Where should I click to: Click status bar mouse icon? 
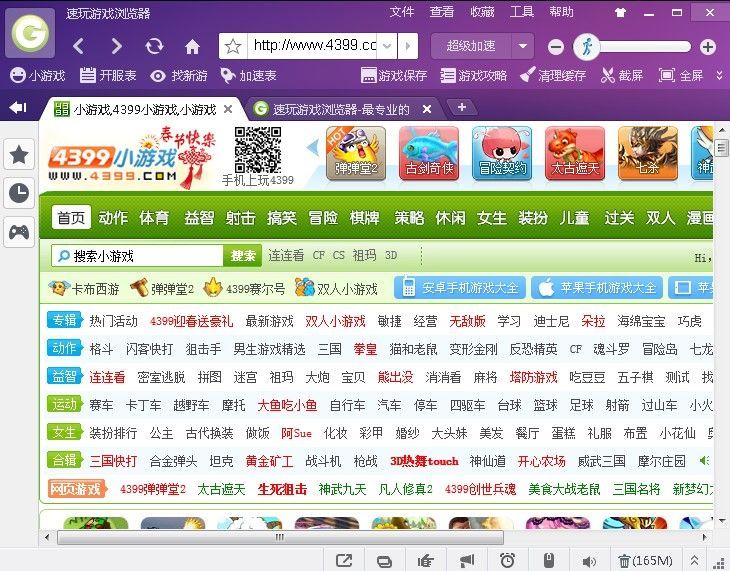549,560
